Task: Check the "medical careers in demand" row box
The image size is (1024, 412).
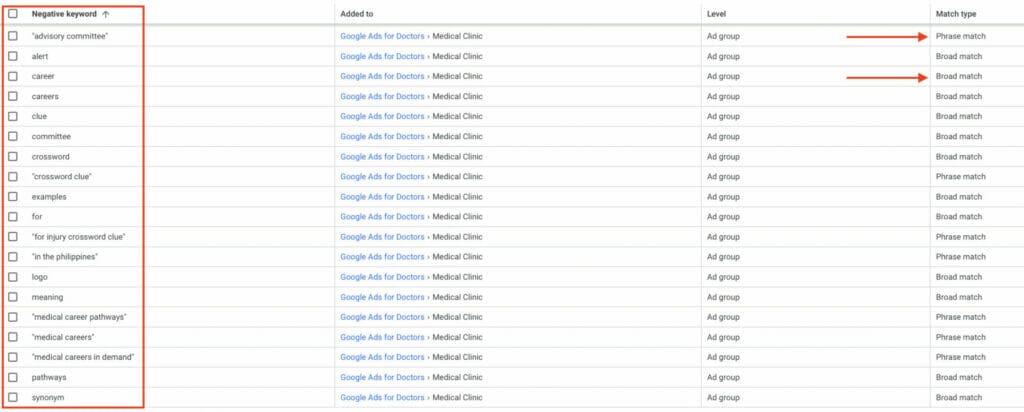Action: [x=13, y=357]
